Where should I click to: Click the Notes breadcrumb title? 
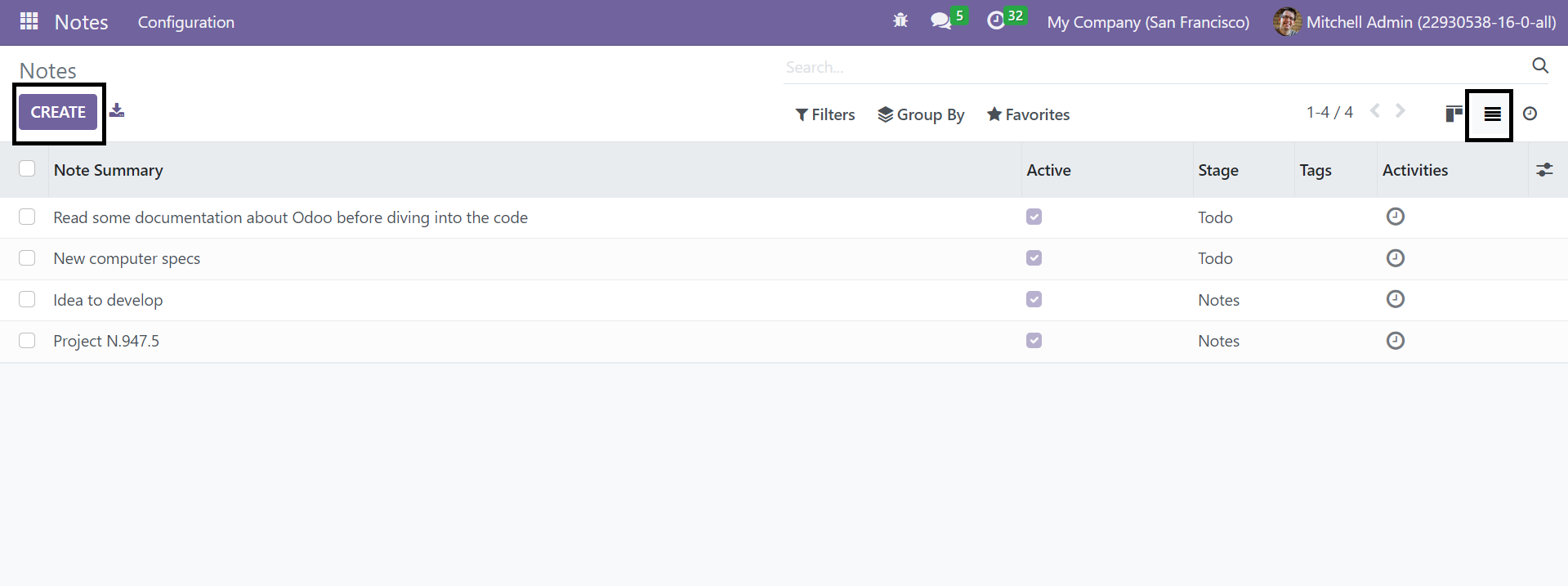(x=47, y=70)
